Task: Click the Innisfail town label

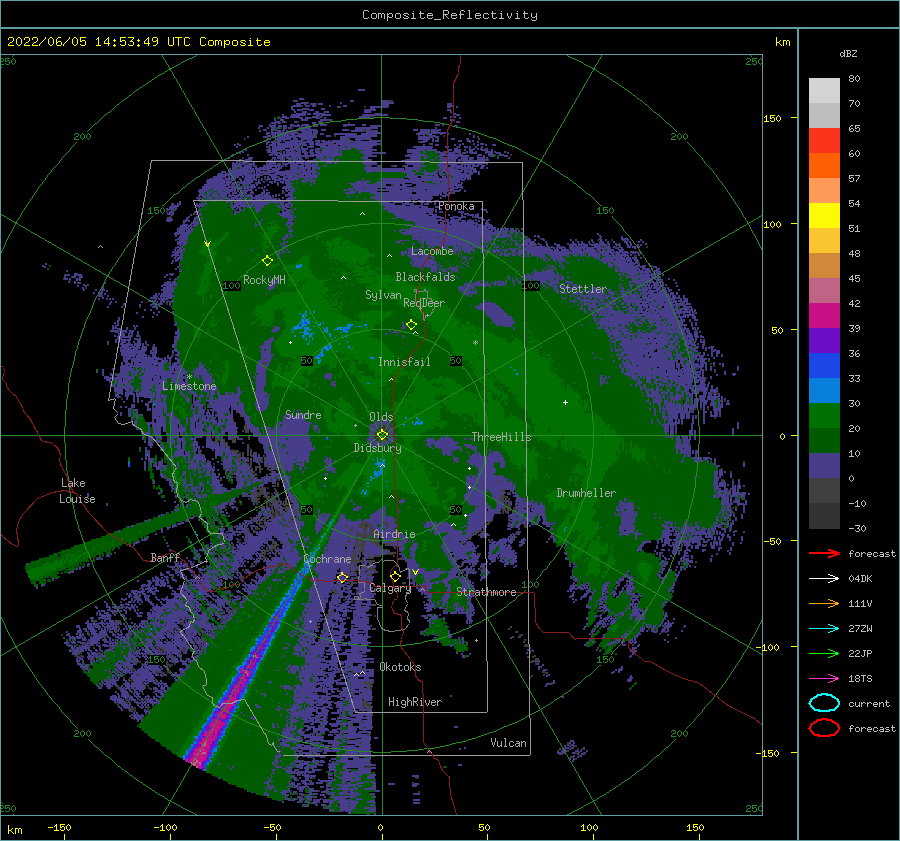Action: coord(404,362)
